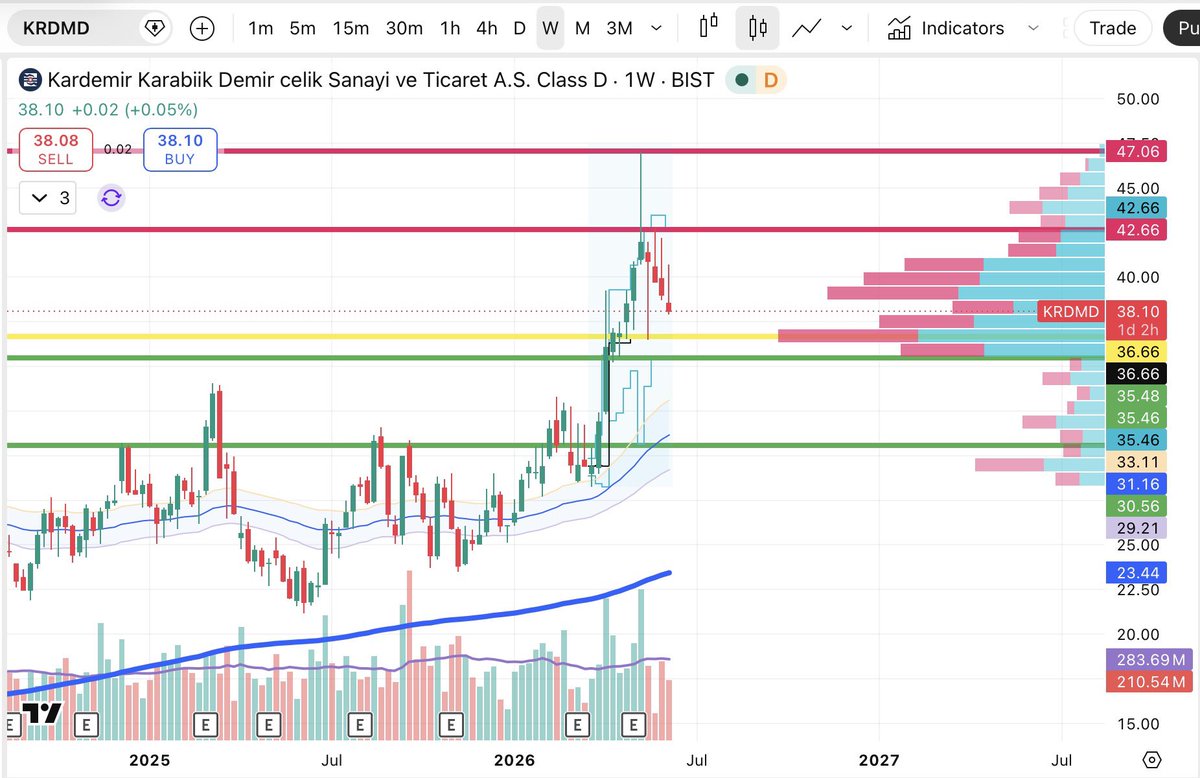
Task: Click the Kardemir company logo icon
Action: coord(29,80)
